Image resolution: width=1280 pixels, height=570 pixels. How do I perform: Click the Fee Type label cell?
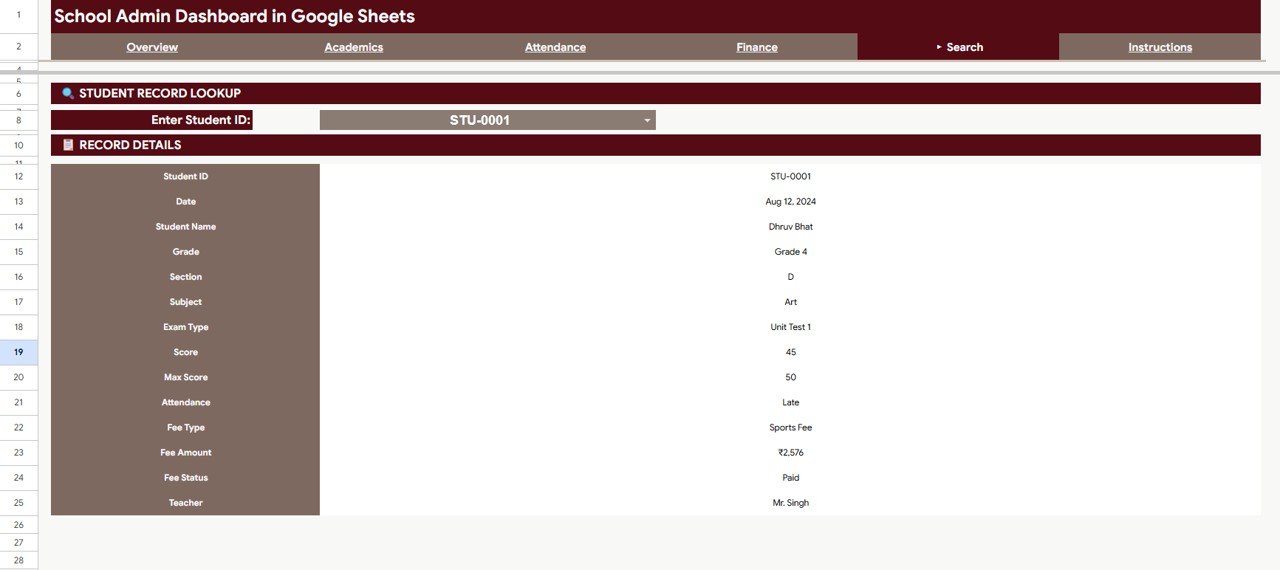click(x=185, y=427)
